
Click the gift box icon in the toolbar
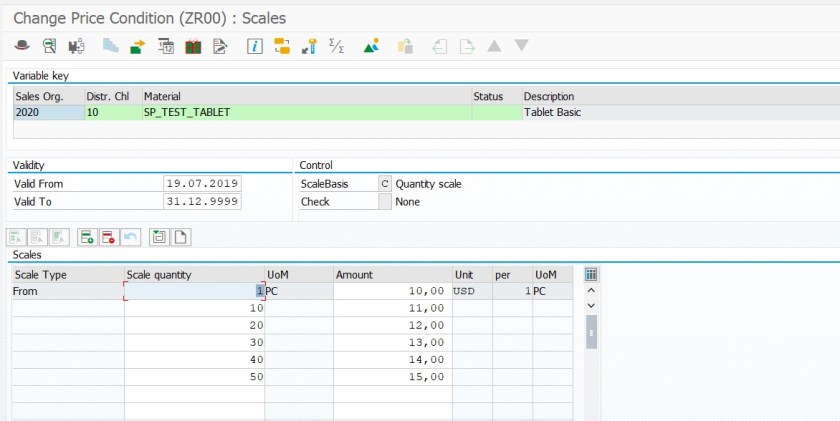tap(193, 46)
